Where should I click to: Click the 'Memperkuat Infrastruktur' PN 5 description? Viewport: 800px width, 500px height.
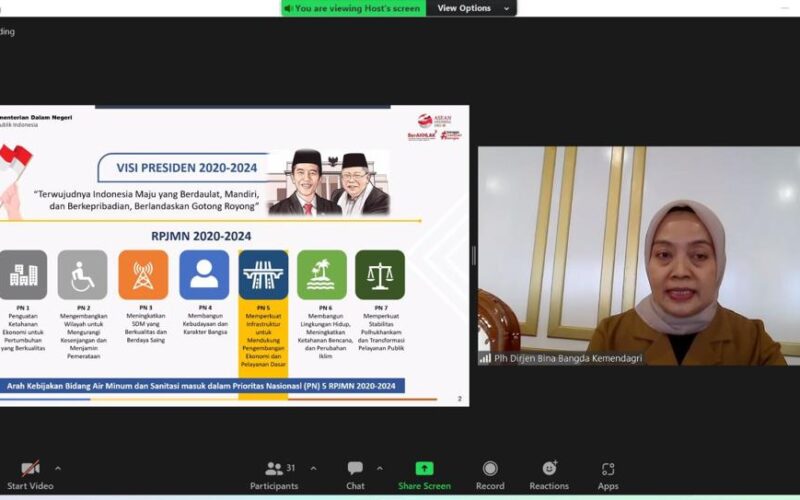(x=263, y=340)
